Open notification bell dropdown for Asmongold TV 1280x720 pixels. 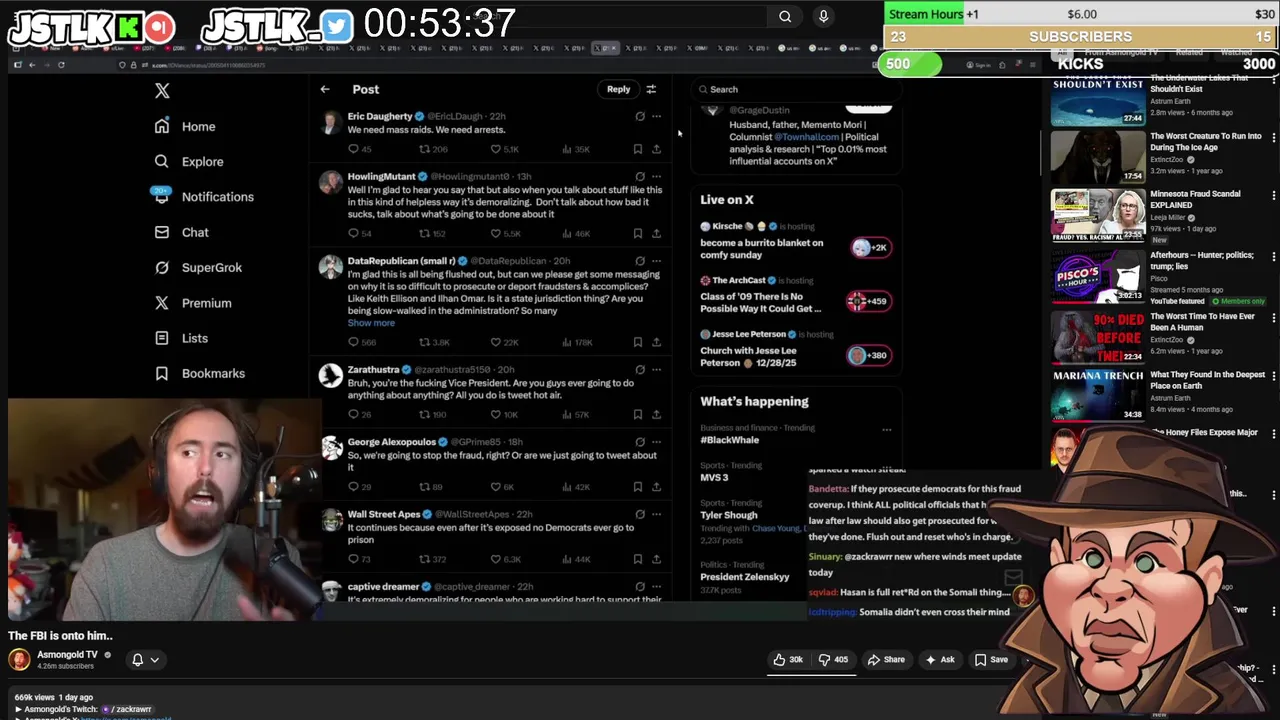pyautogui.click(x=145, y=660)
